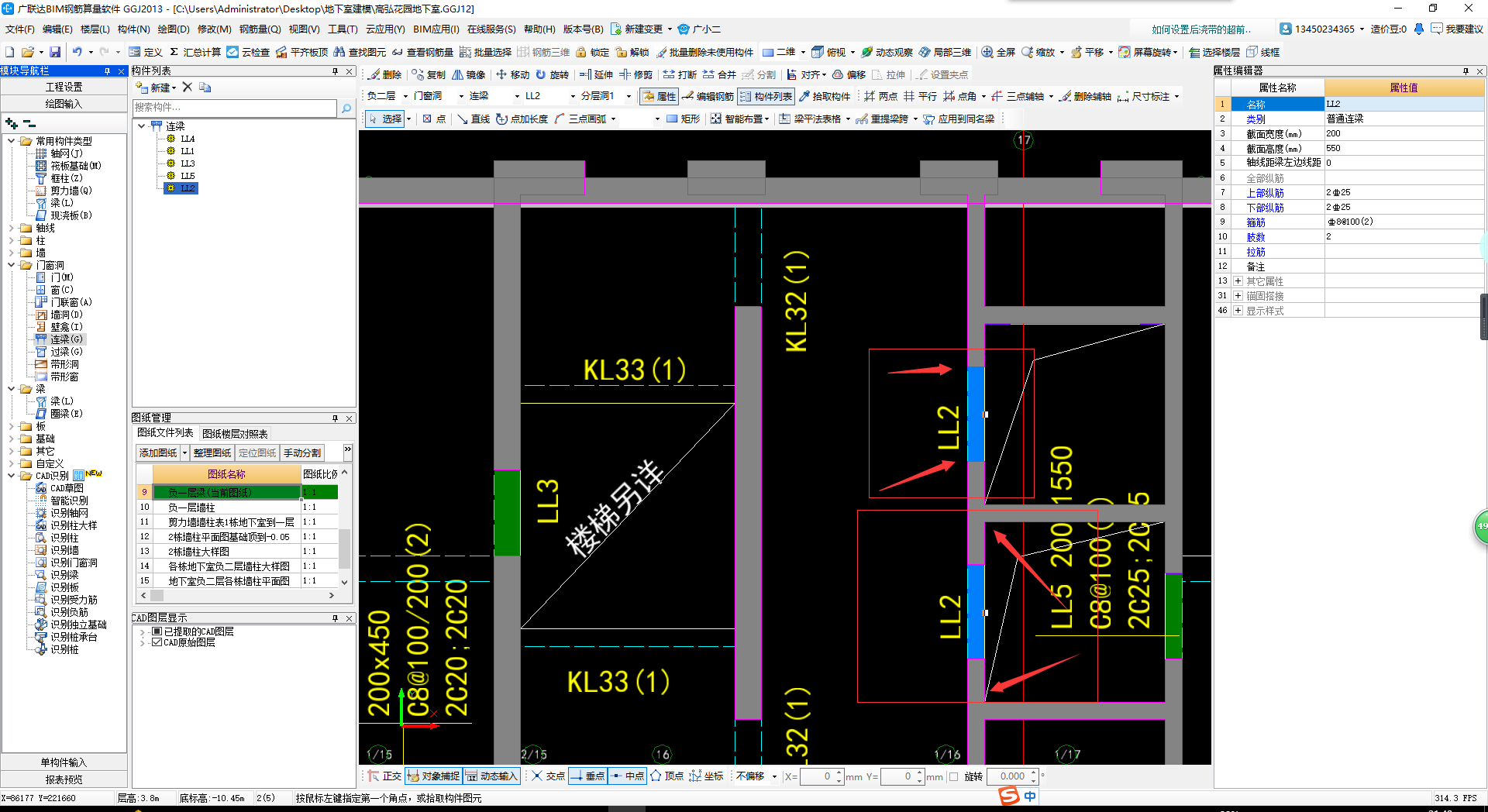
Task: Expand 其它属性 property group
Action: 1238,281
